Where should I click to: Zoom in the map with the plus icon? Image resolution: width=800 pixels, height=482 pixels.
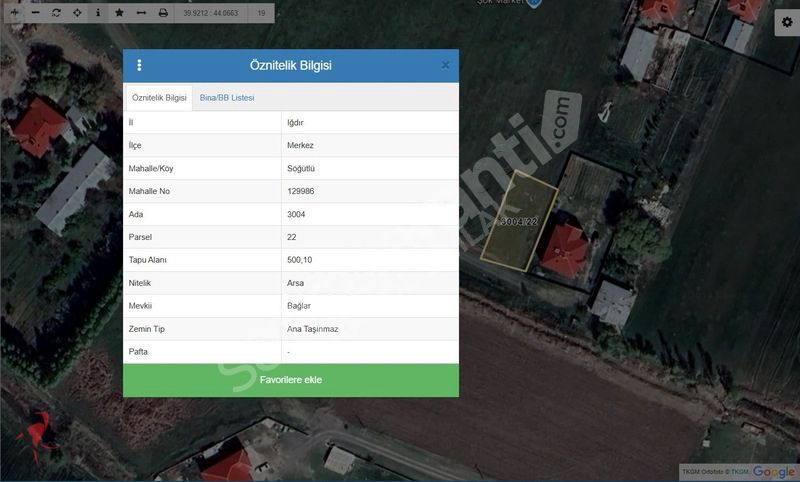[x=15, y=13]
